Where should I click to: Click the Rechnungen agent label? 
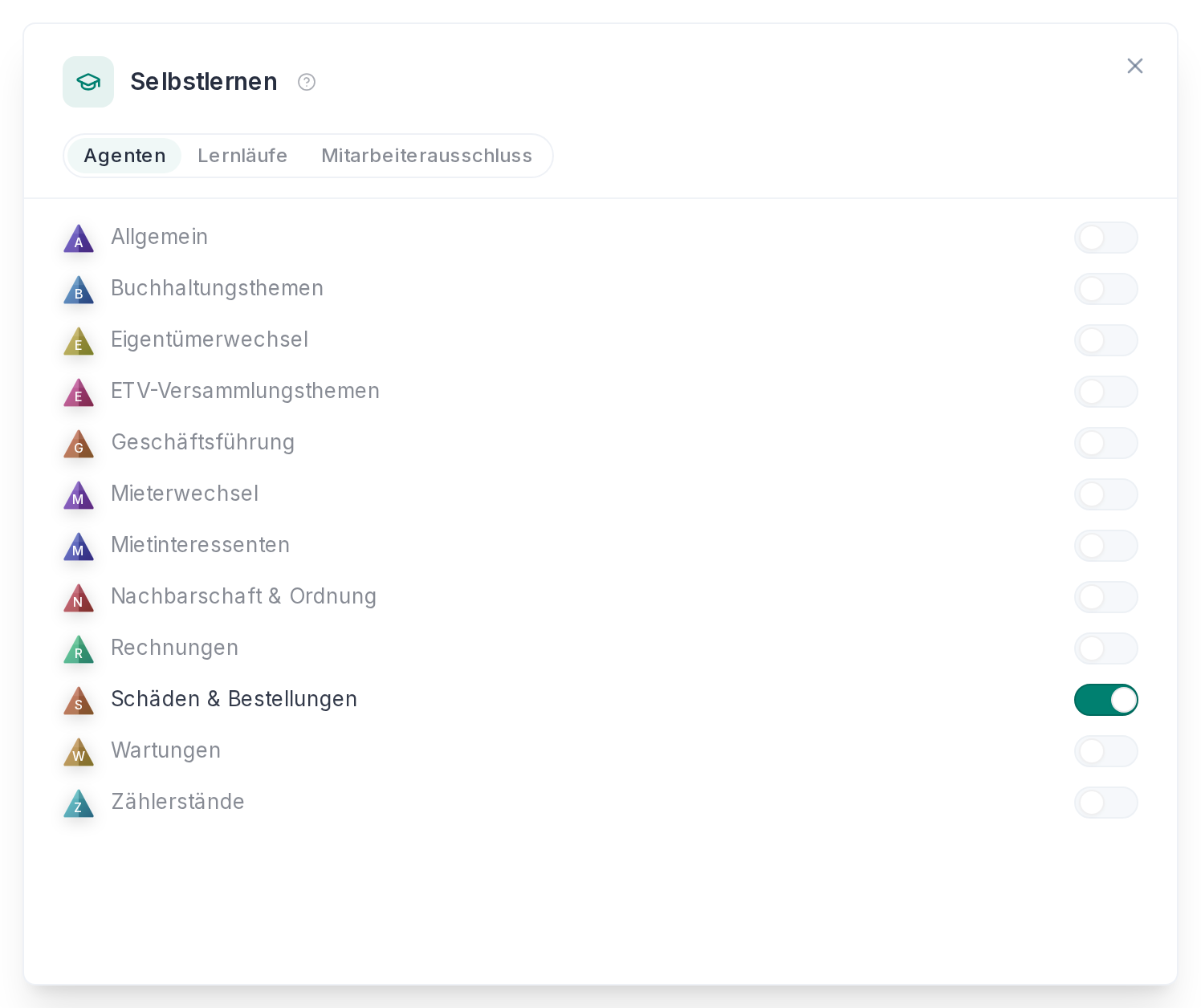[174, 648]
